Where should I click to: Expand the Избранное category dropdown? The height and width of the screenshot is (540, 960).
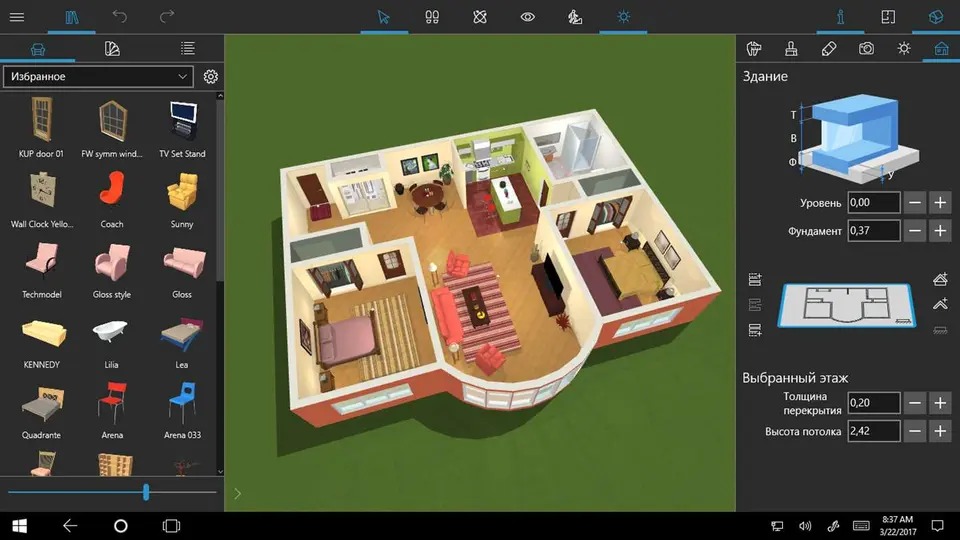pos(98,77)
